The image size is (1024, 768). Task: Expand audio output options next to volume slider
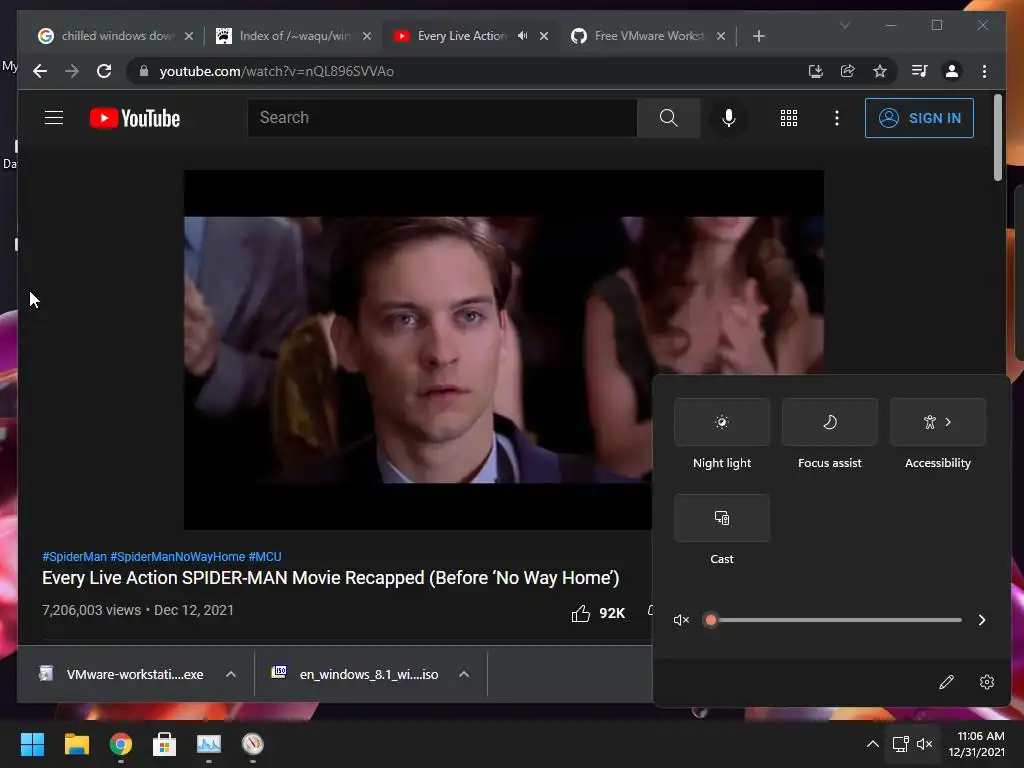(x=982, y=620)
